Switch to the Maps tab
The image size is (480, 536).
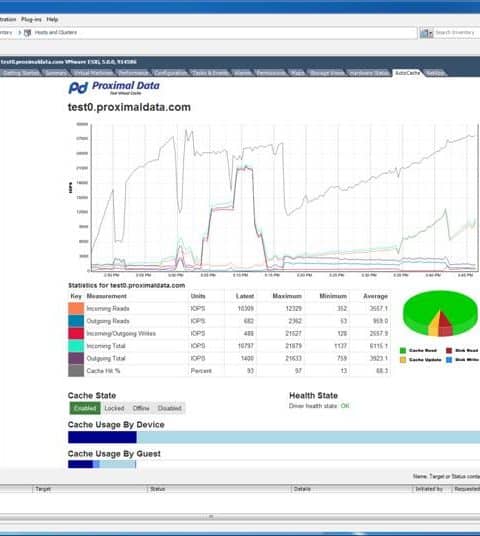297,73
